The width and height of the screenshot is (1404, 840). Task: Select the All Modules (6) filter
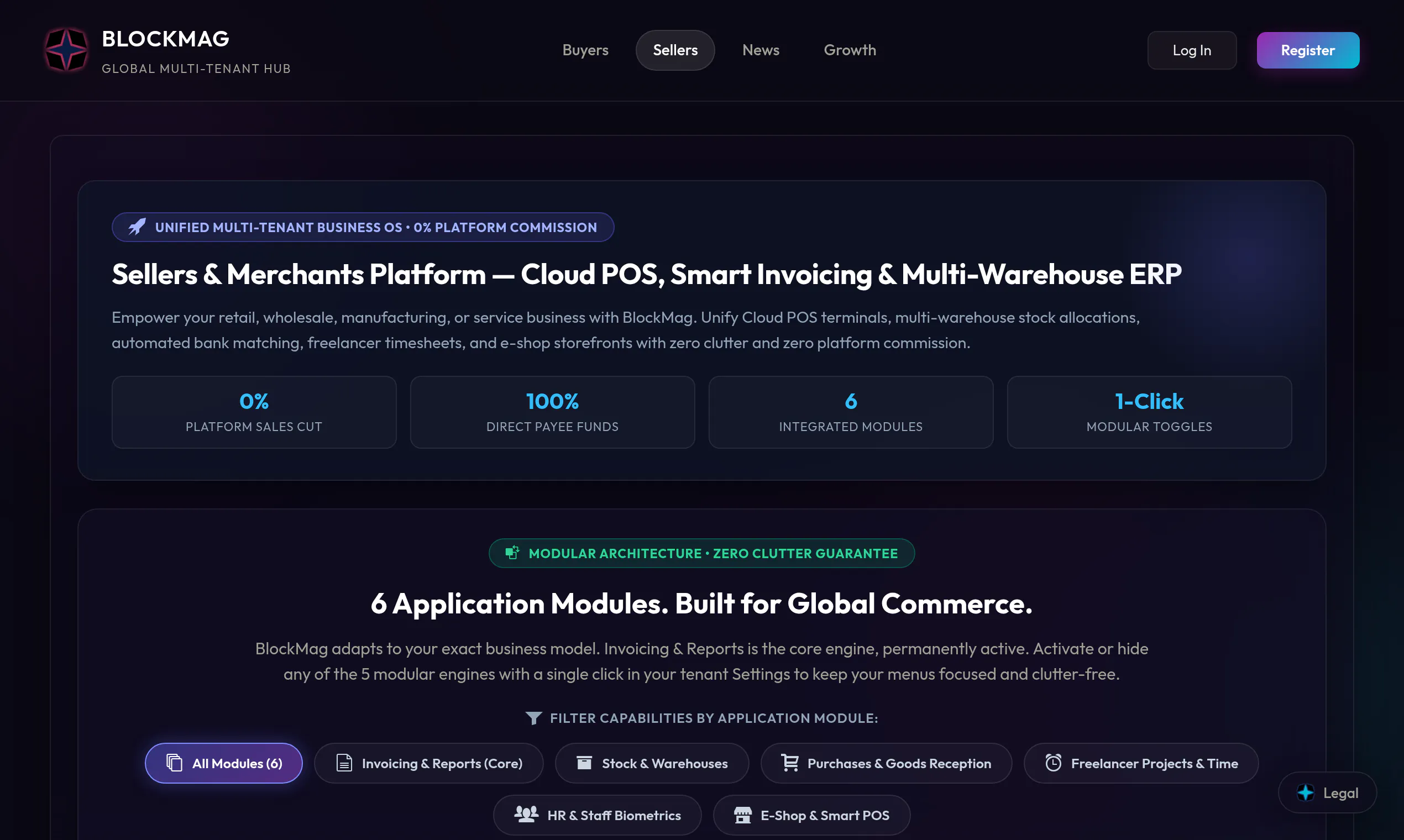(224, 763)
